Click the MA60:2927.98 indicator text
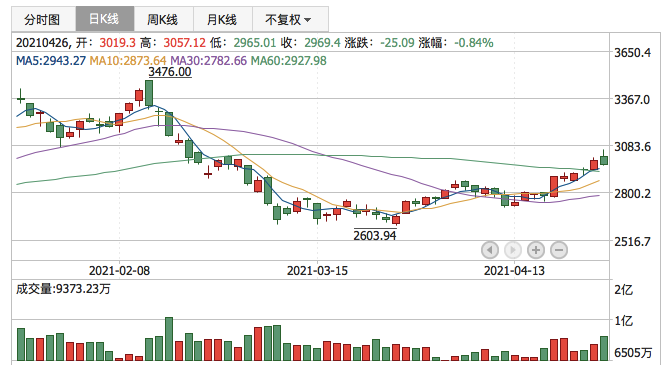 click(x=288, y=61)
